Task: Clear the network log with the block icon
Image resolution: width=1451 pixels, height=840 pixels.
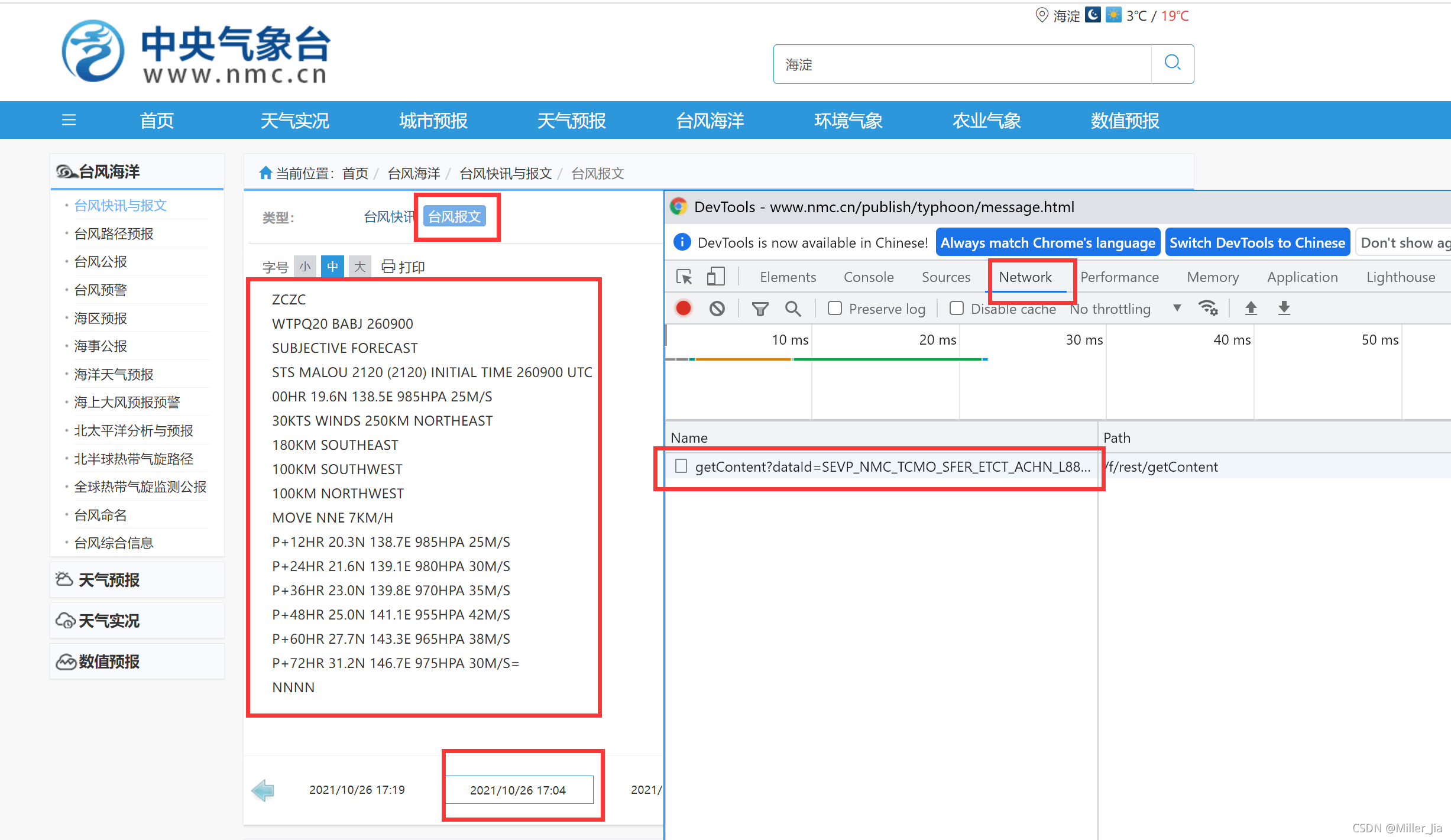Action: 717,308
